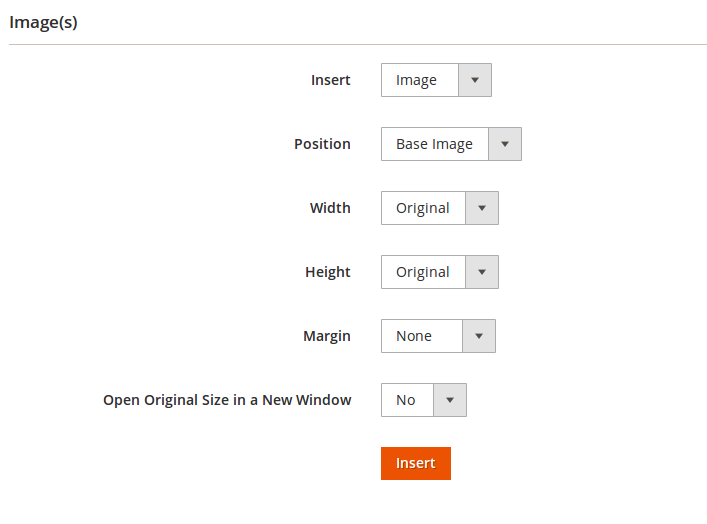Select the Height field label
Image resolution: width=707 pixels, height=524 pixels.
point(327,272)
